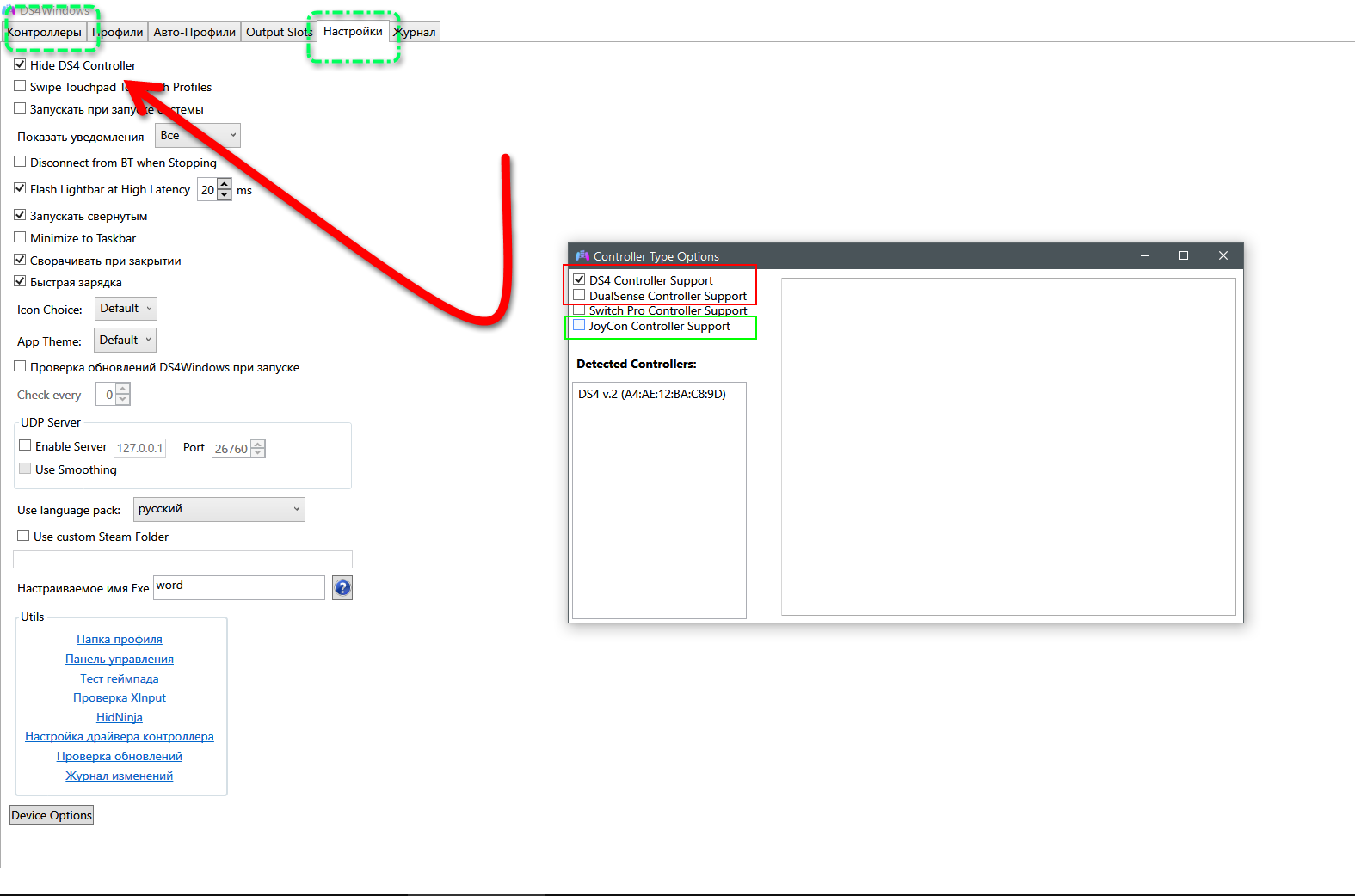Decrease the UDP Port number
1355x896 pixels.
(x=258, y=453)
